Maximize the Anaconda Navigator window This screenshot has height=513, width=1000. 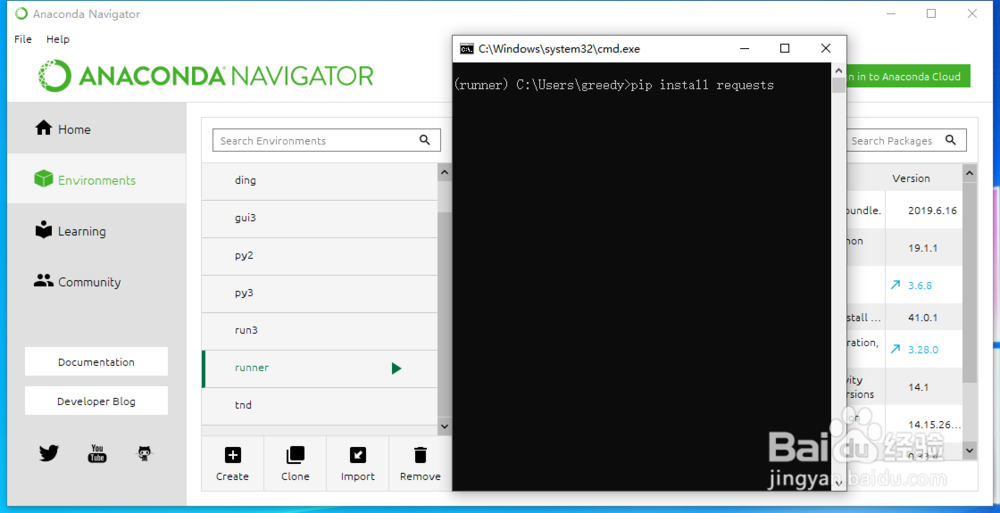[931, 13]
